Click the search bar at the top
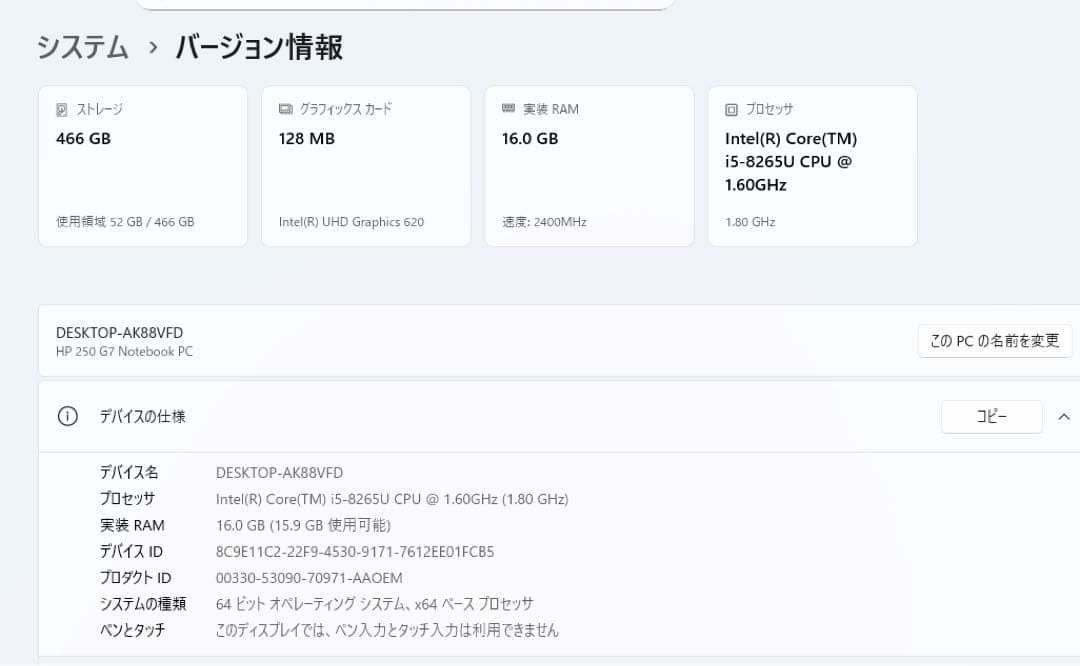Image resolution: width=1080 pixels, height=666 pixels. [405, 5]
